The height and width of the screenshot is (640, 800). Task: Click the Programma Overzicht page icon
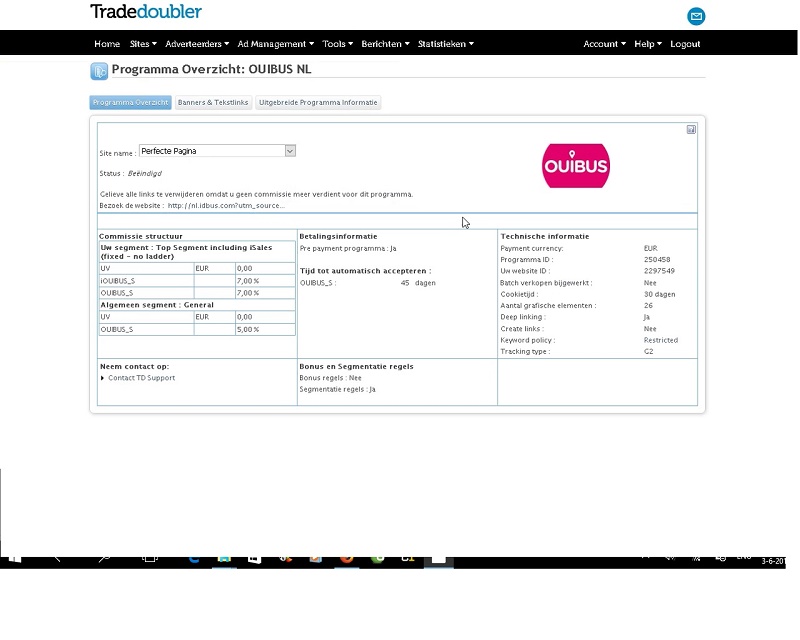click(x=99, y=71)
